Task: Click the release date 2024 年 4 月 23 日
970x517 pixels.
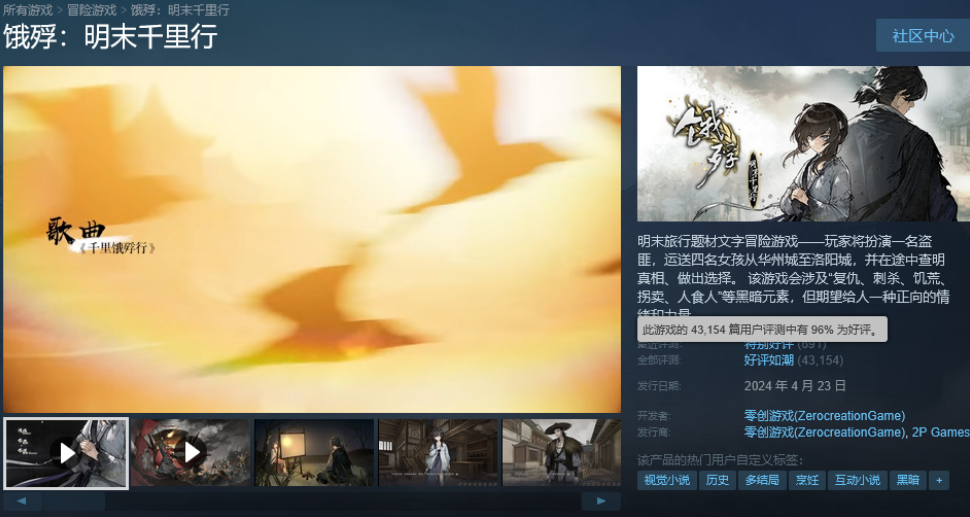Action: (794, 386)
